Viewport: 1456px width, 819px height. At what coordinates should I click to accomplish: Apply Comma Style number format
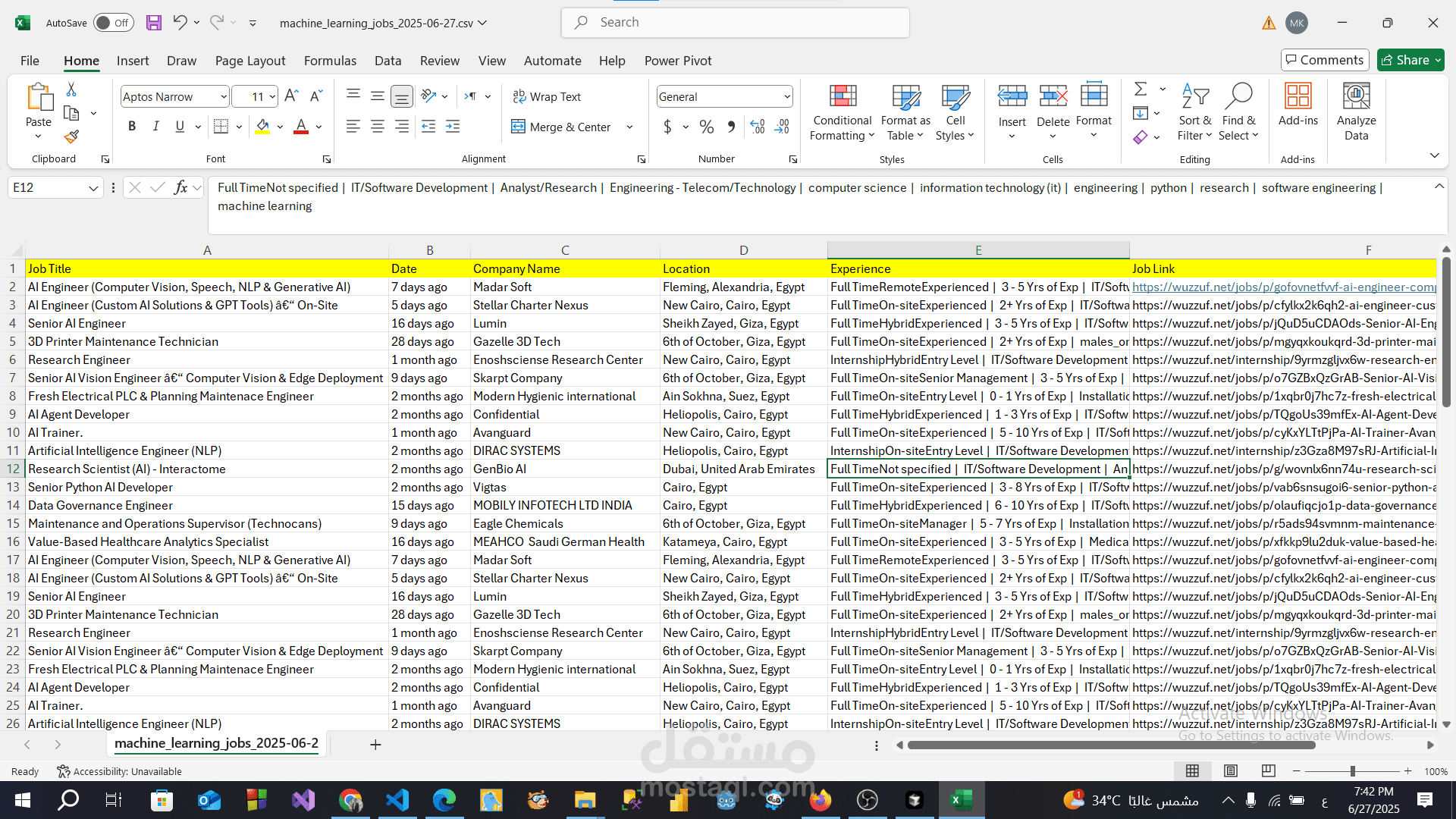(x=731, y=127)
